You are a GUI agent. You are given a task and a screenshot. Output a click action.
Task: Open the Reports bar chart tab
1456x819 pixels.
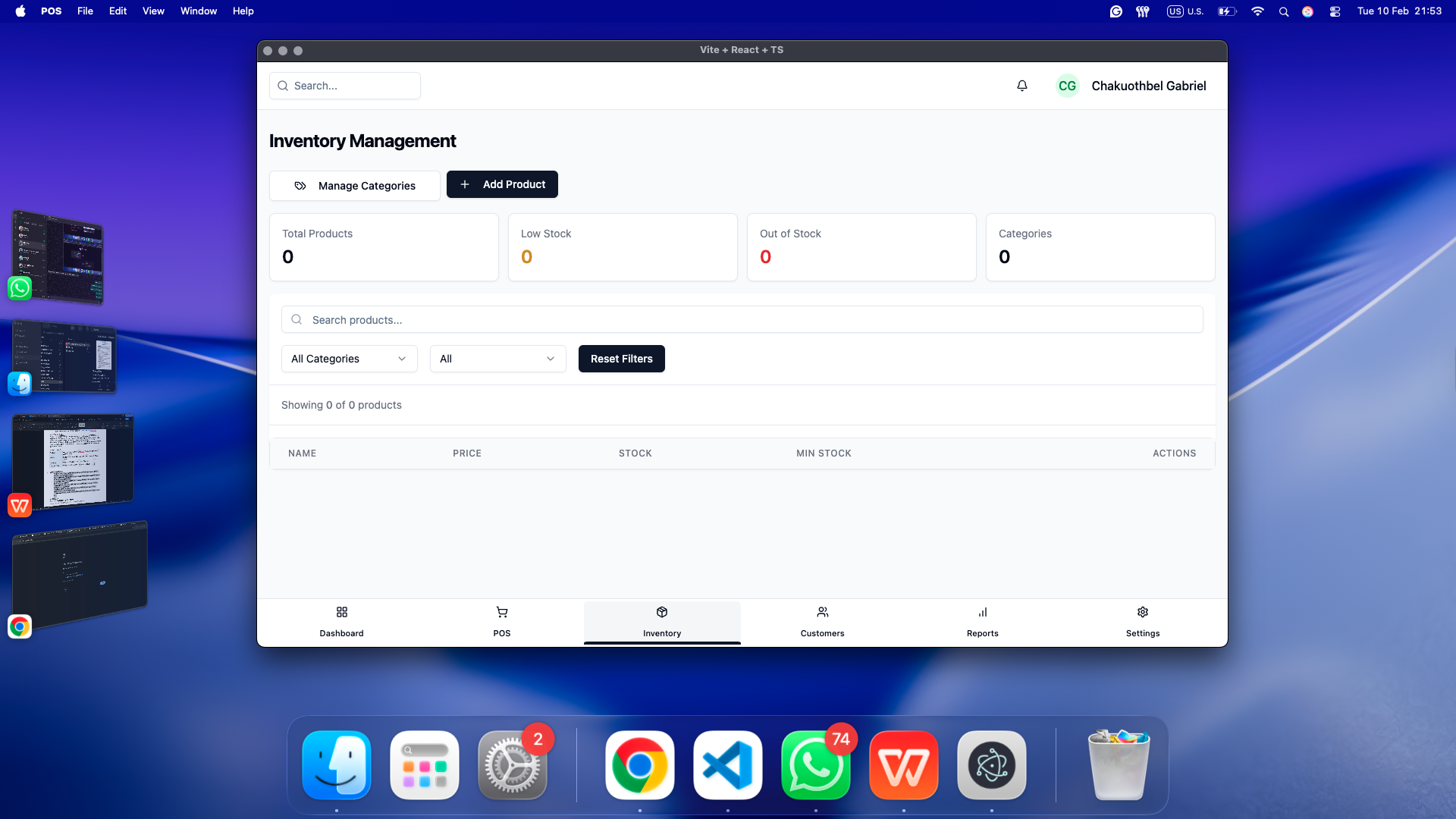(982, 622)
